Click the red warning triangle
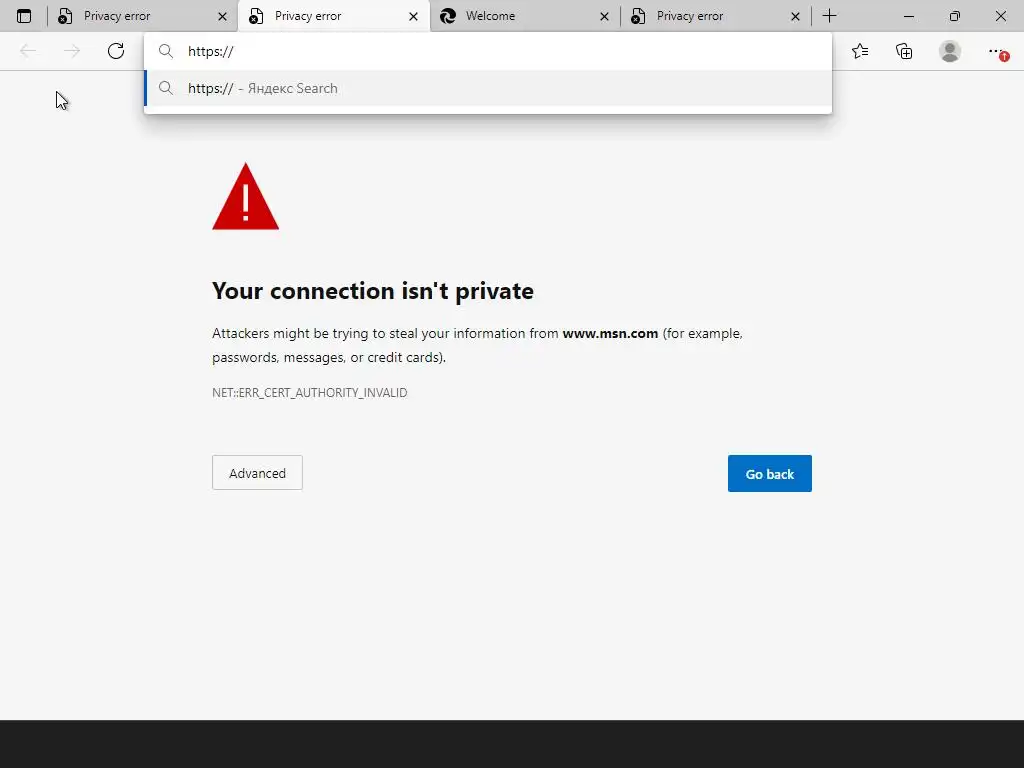 pyautogui.click(x=245, y=198)
